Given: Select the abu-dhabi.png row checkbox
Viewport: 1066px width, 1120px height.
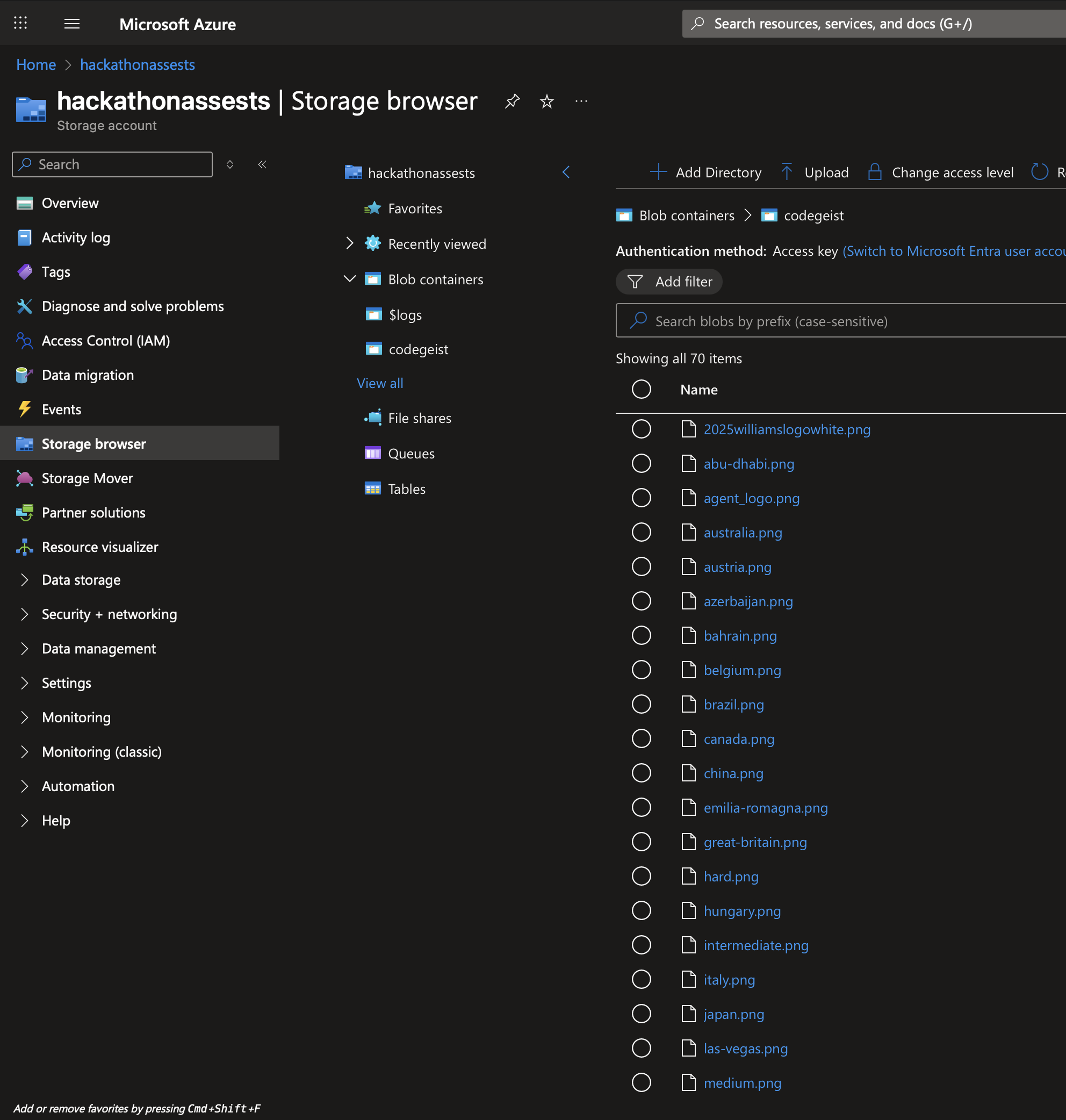Looking at the screenshot, I should coord(641,464).
